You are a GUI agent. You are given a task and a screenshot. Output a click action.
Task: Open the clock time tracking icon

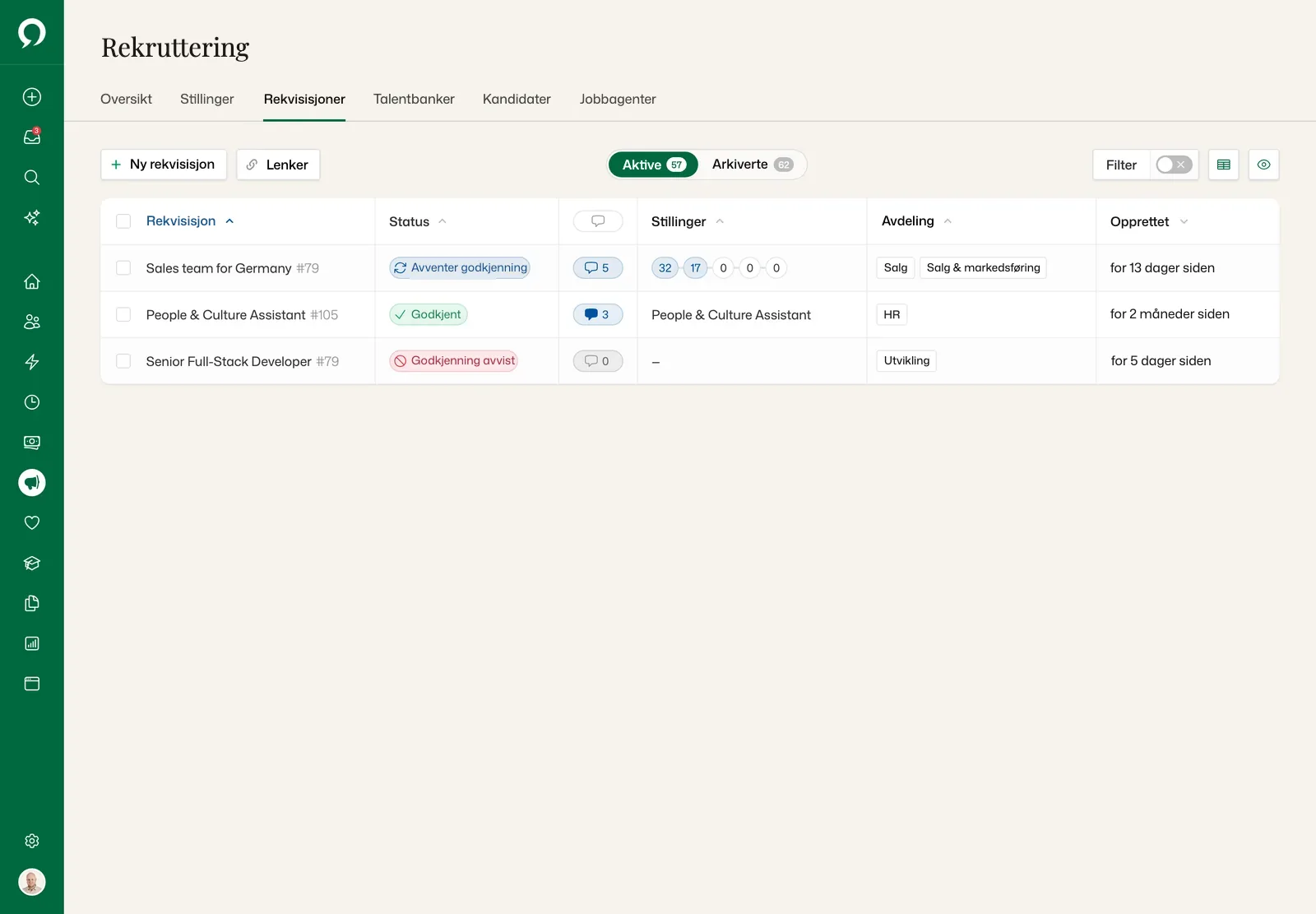(x=32, y=402)
